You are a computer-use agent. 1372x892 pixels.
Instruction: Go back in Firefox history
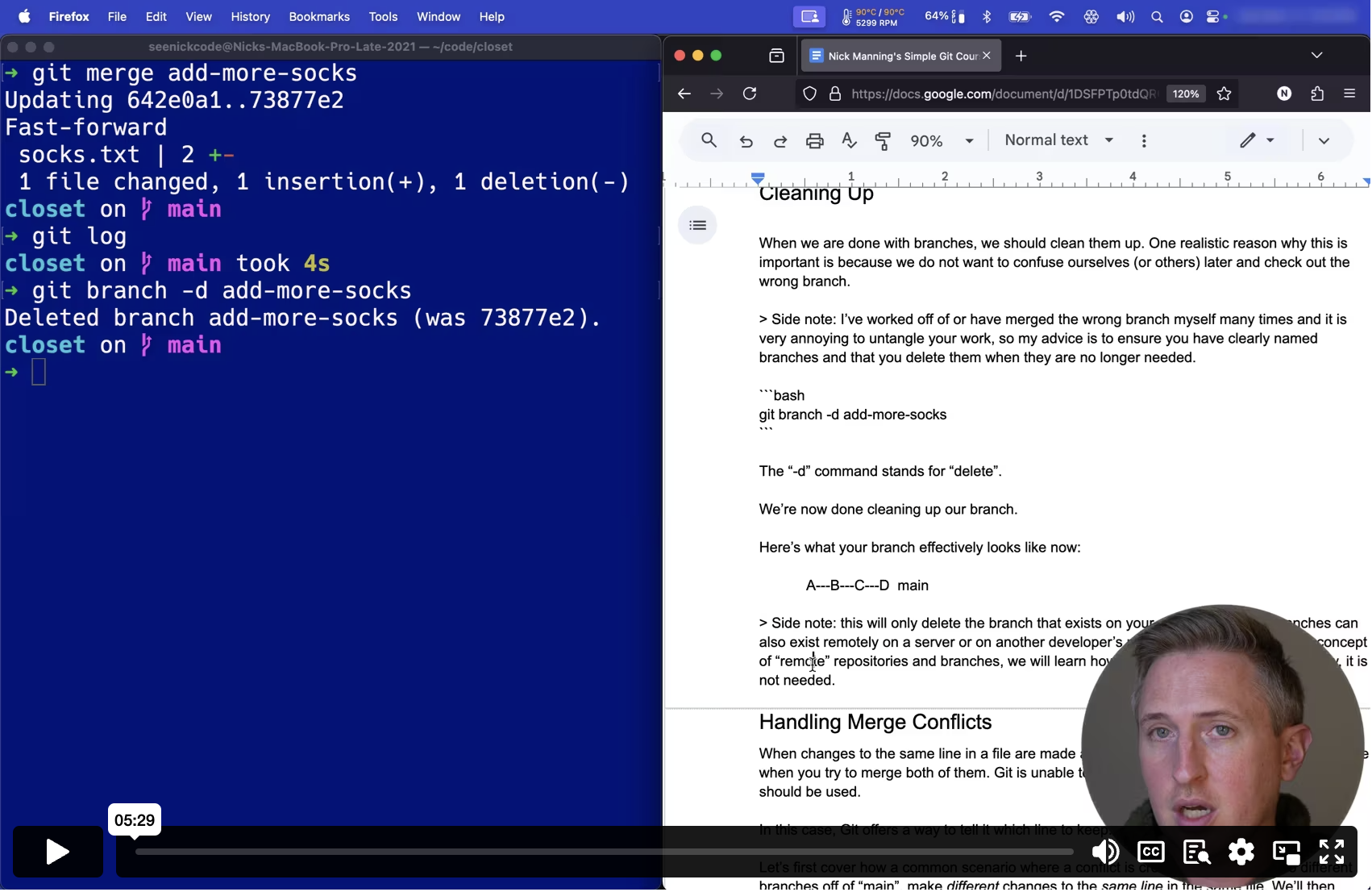684,94
